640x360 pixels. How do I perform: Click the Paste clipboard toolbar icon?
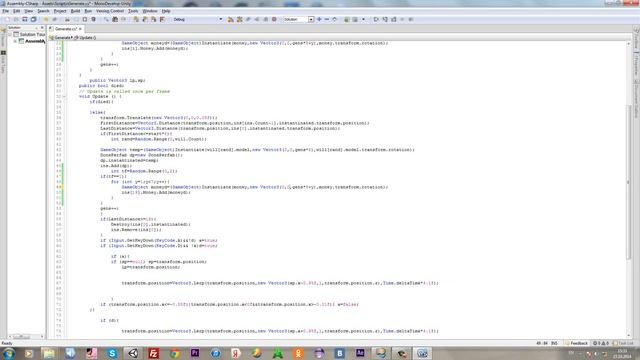pyautogui.click(x=85, y=19)
